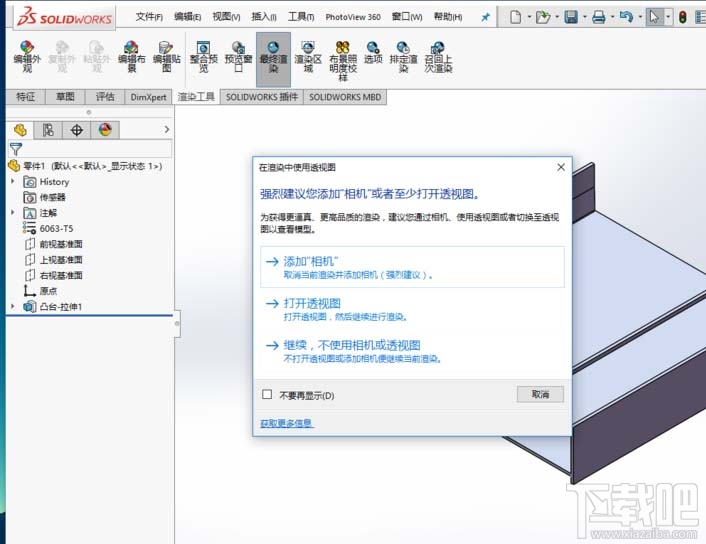Close the 在渲染中使用透视图 dialog
The image size is (706, 544).
coord(561,167)
